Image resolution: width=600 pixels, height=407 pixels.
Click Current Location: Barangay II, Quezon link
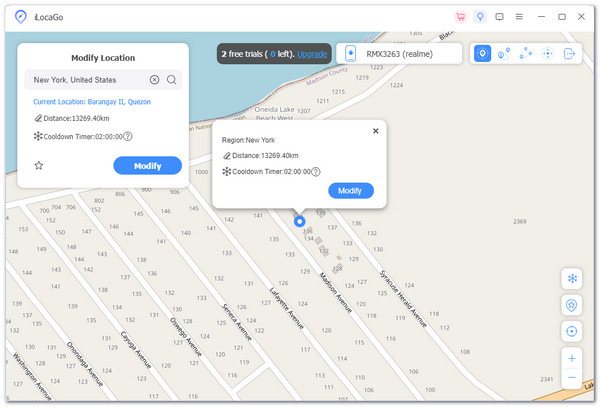92,102
